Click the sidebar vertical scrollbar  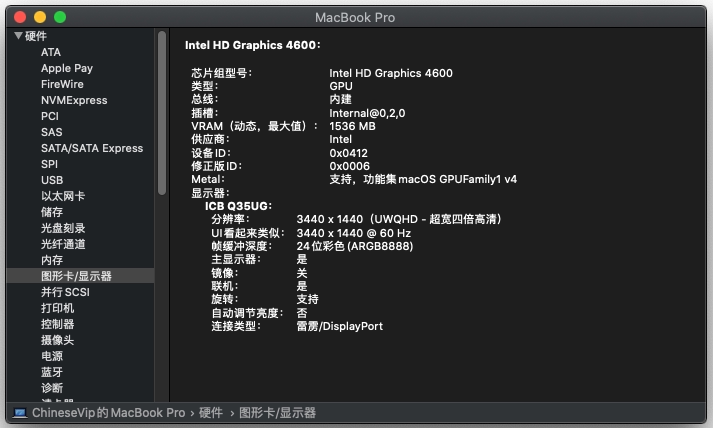(x=161, y=110)
